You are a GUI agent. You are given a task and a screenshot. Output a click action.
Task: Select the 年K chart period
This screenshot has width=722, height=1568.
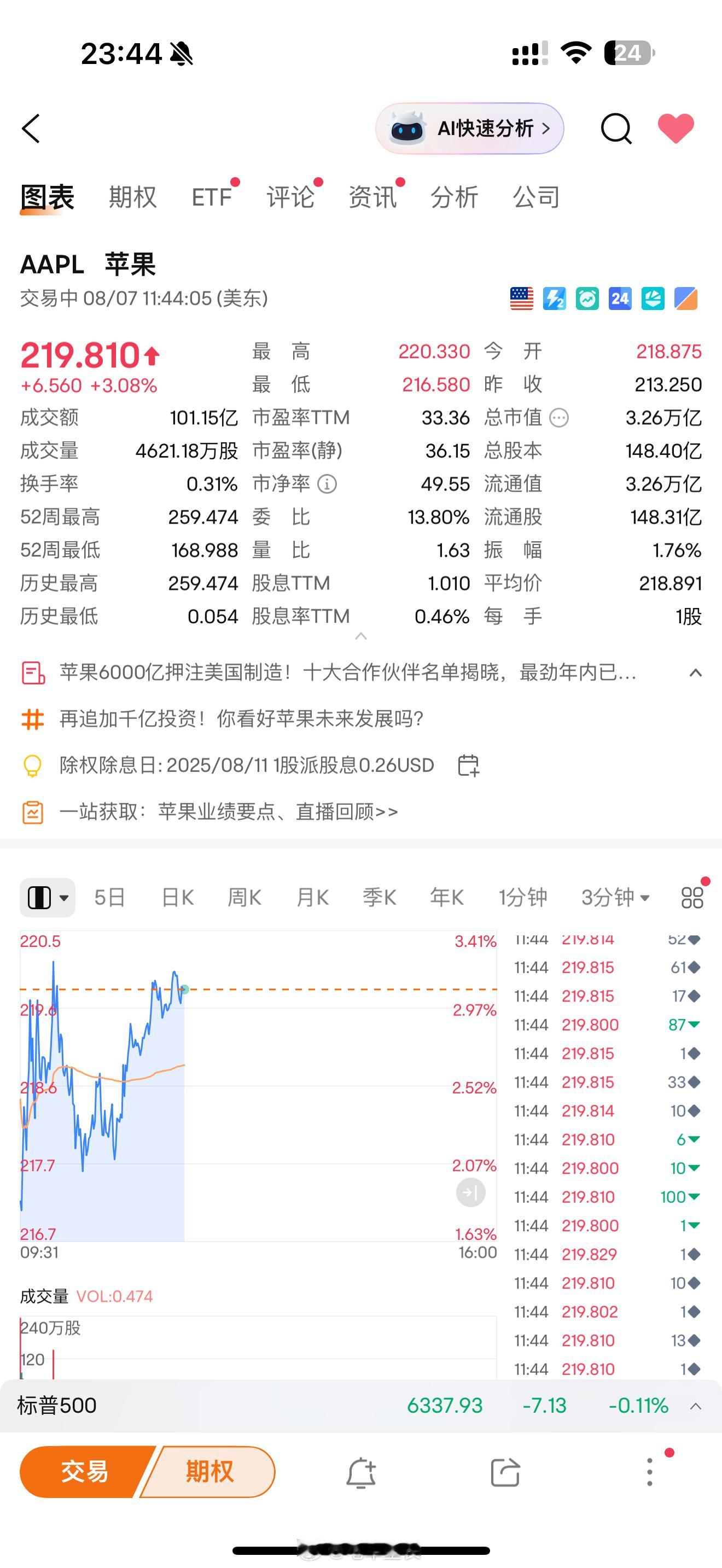(x=447, y=897)
